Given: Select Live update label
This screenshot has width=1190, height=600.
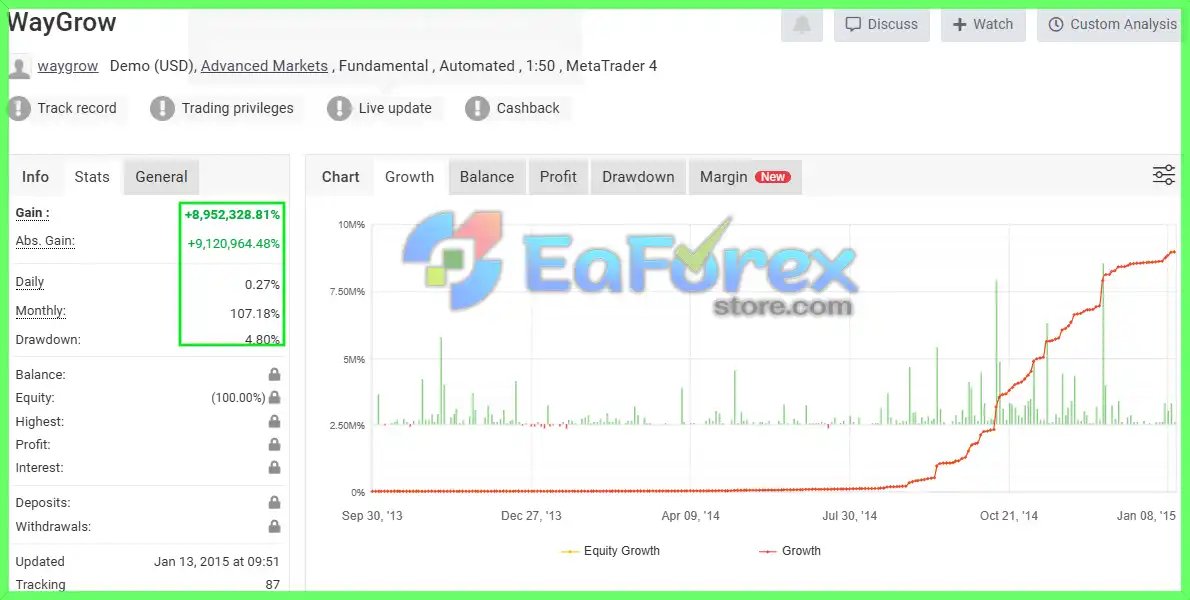Looking at the screenshot, I should [395, 108].
